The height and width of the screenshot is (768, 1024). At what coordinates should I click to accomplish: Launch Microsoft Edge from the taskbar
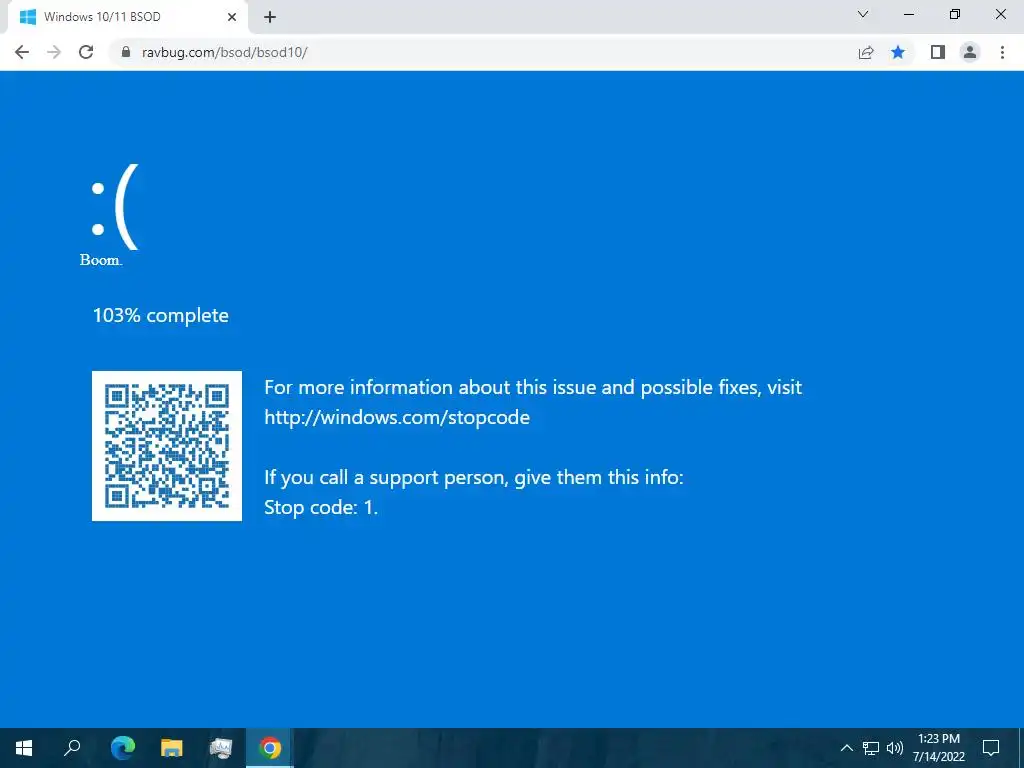tap(123, 748)
